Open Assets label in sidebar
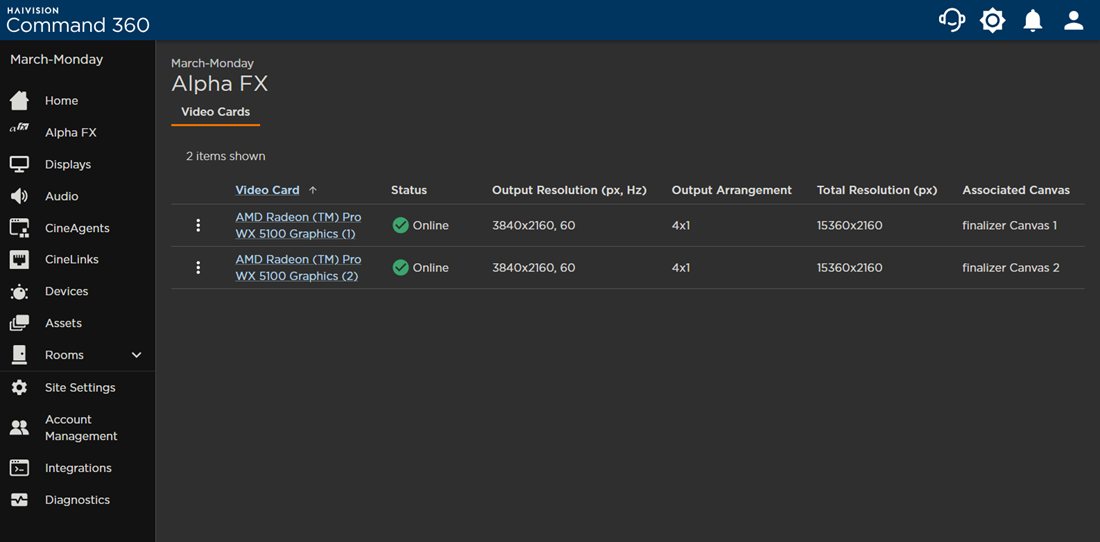Viewport: 1100px width, 542px height. point(63,323)
